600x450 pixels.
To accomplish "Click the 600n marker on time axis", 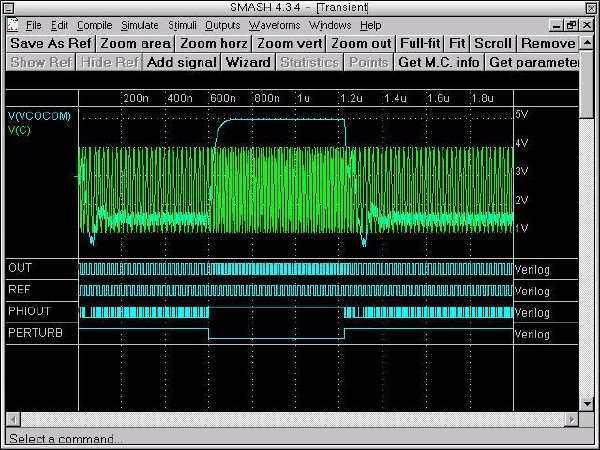I will coord(222,100).
